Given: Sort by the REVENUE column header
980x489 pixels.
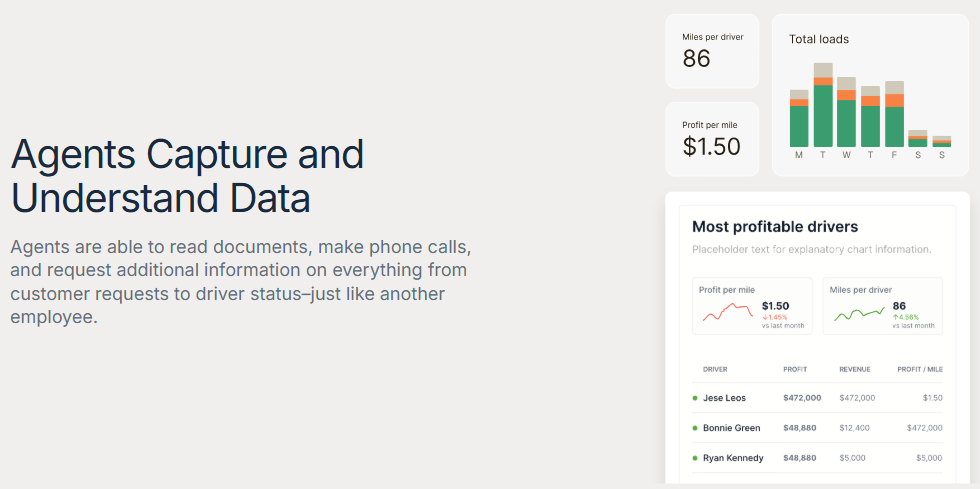Looking at the screenshot, I should click(x=854, y=369).
